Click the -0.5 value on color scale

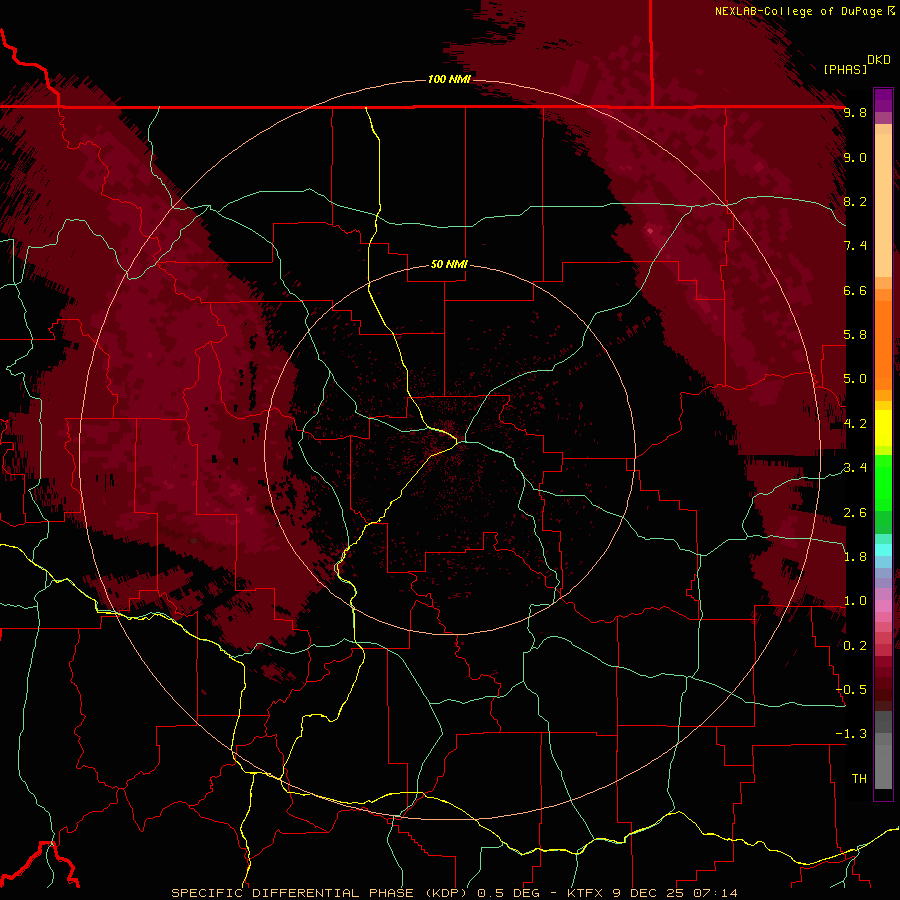pyautogui.click(x=852, y=690)
